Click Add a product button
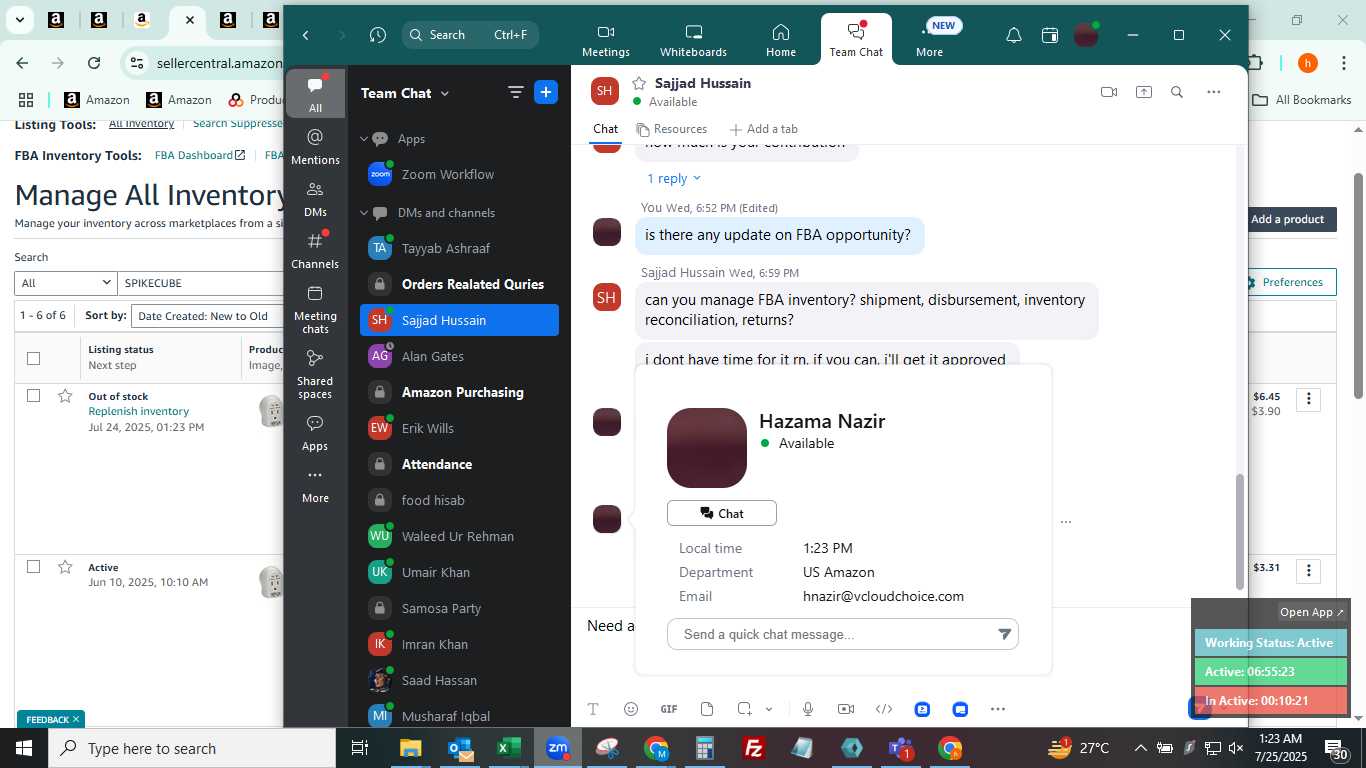Screen dimensions: 1366x768 coord(1287,219)
